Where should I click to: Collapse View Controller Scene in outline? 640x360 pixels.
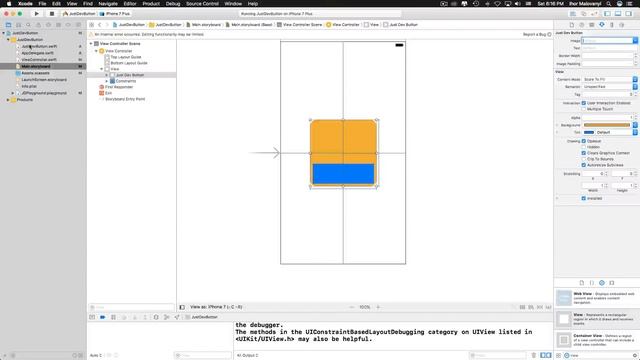coord(91,44)
